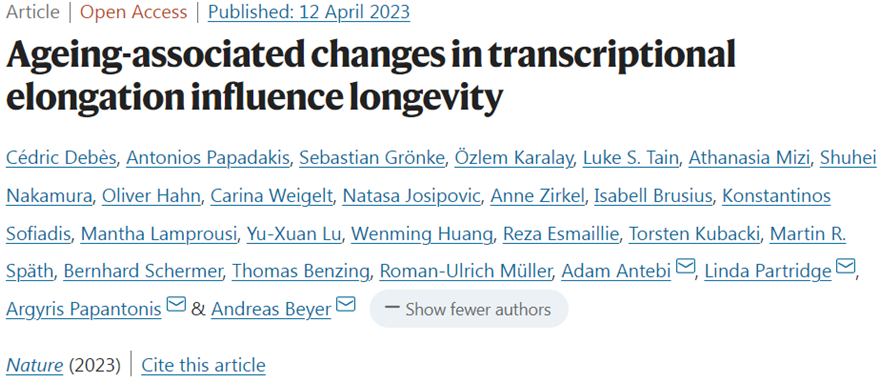Screen dimensions: 881x384
Task: Click on Oliver Hahn author name
Action: tap(153, 197)
